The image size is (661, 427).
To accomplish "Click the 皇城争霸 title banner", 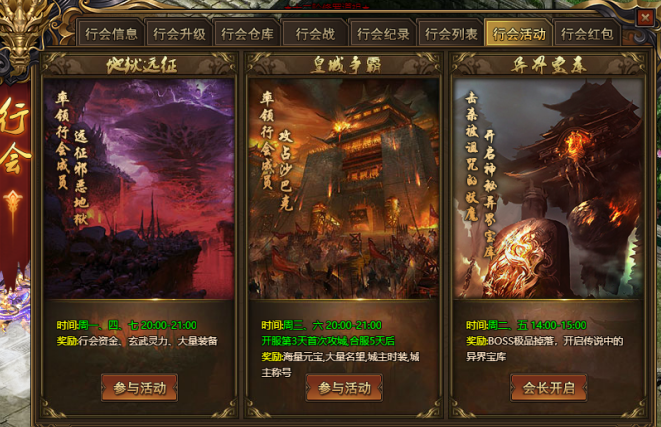I will pos(345,65).
